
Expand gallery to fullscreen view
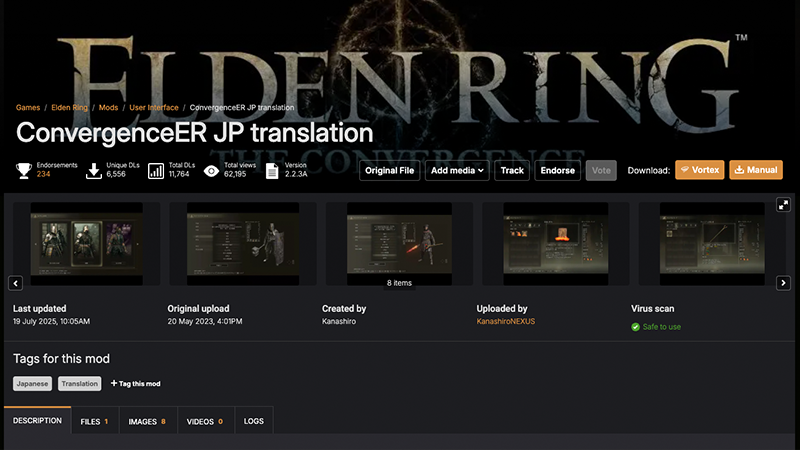pos(783,204)
